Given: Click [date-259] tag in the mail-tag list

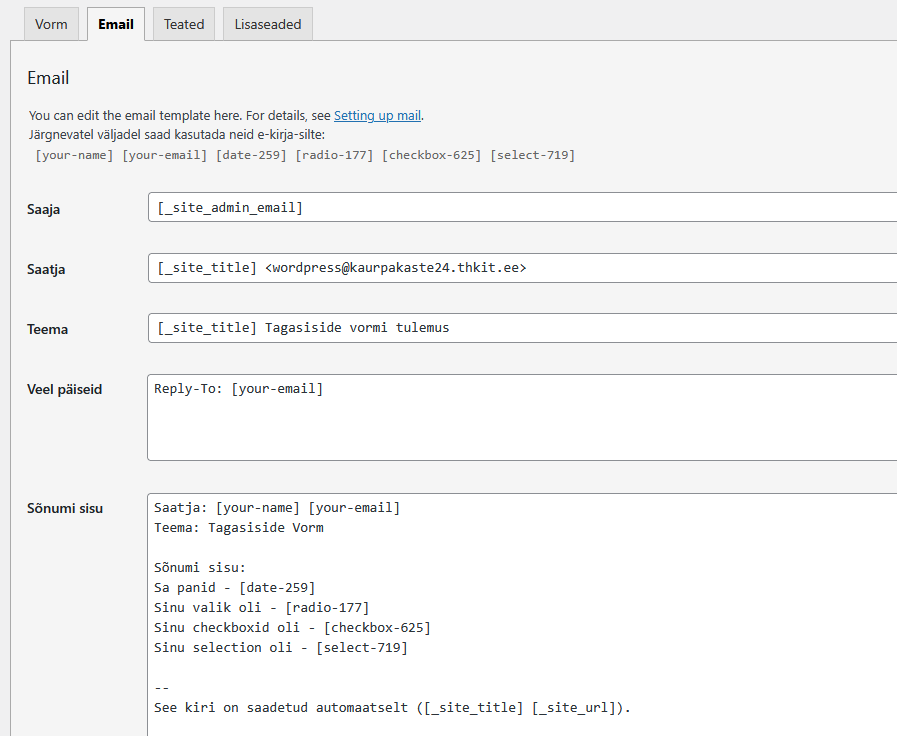Looking at the screenshot, I should click(x=250, y=155).
